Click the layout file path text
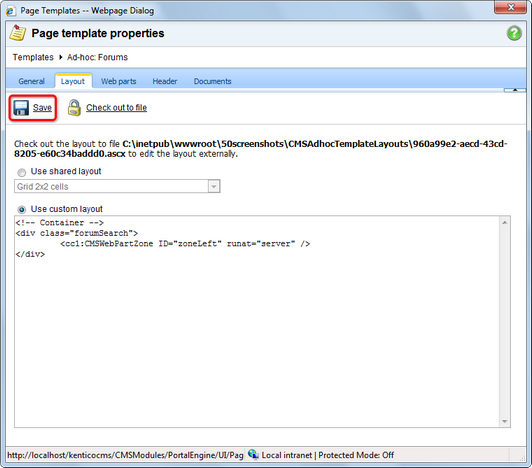The image size is (532, 468). coord(261,149)
